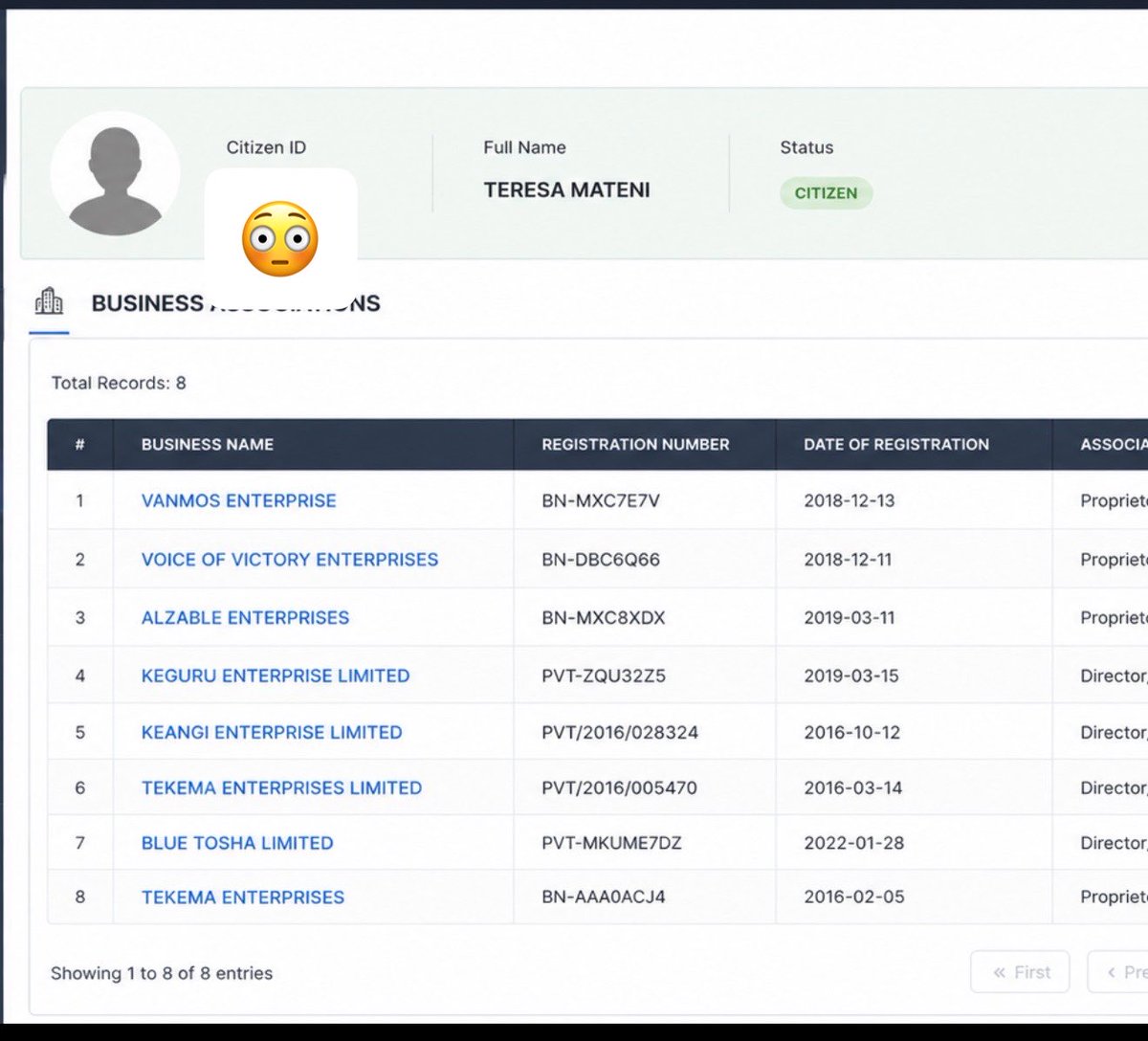Image resolution: width=1148 pixels, height=1041 pixels.
Task: Click the First pagination button
Action: click(1020, 972)
